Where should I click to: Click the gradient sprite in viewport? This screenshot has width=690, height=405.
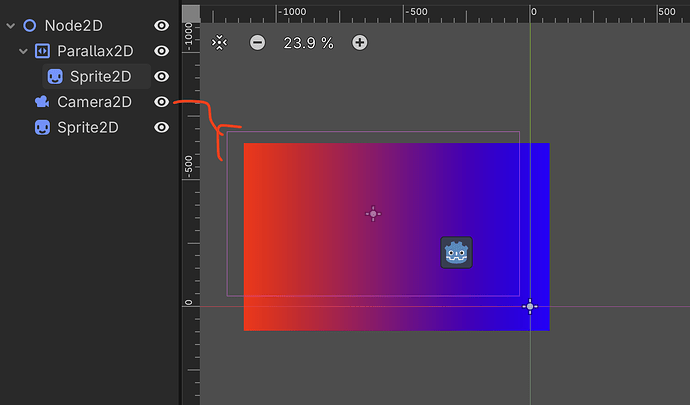396,237
